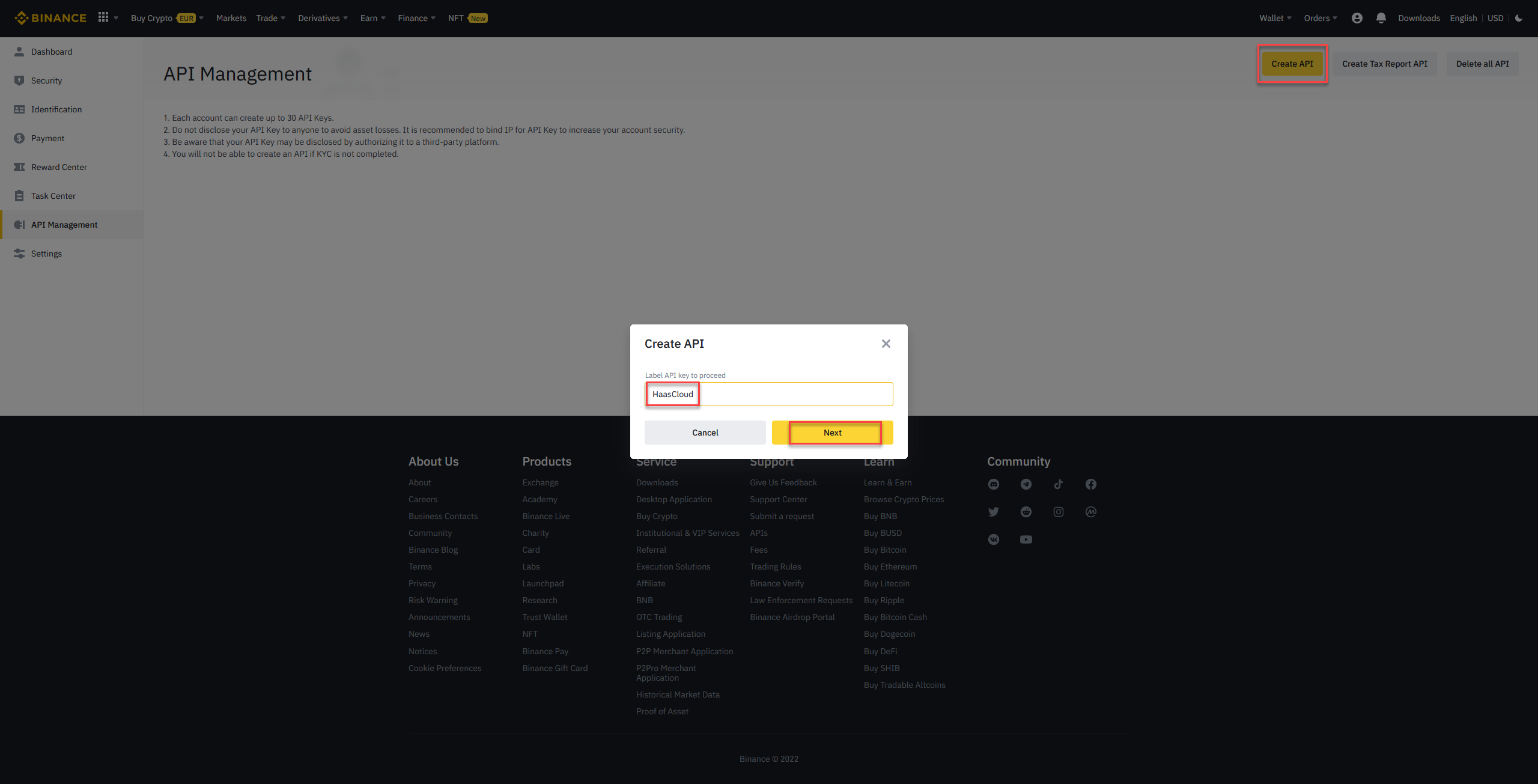Toggle dark mode with the moon icon

click(x=1519, y=18)
